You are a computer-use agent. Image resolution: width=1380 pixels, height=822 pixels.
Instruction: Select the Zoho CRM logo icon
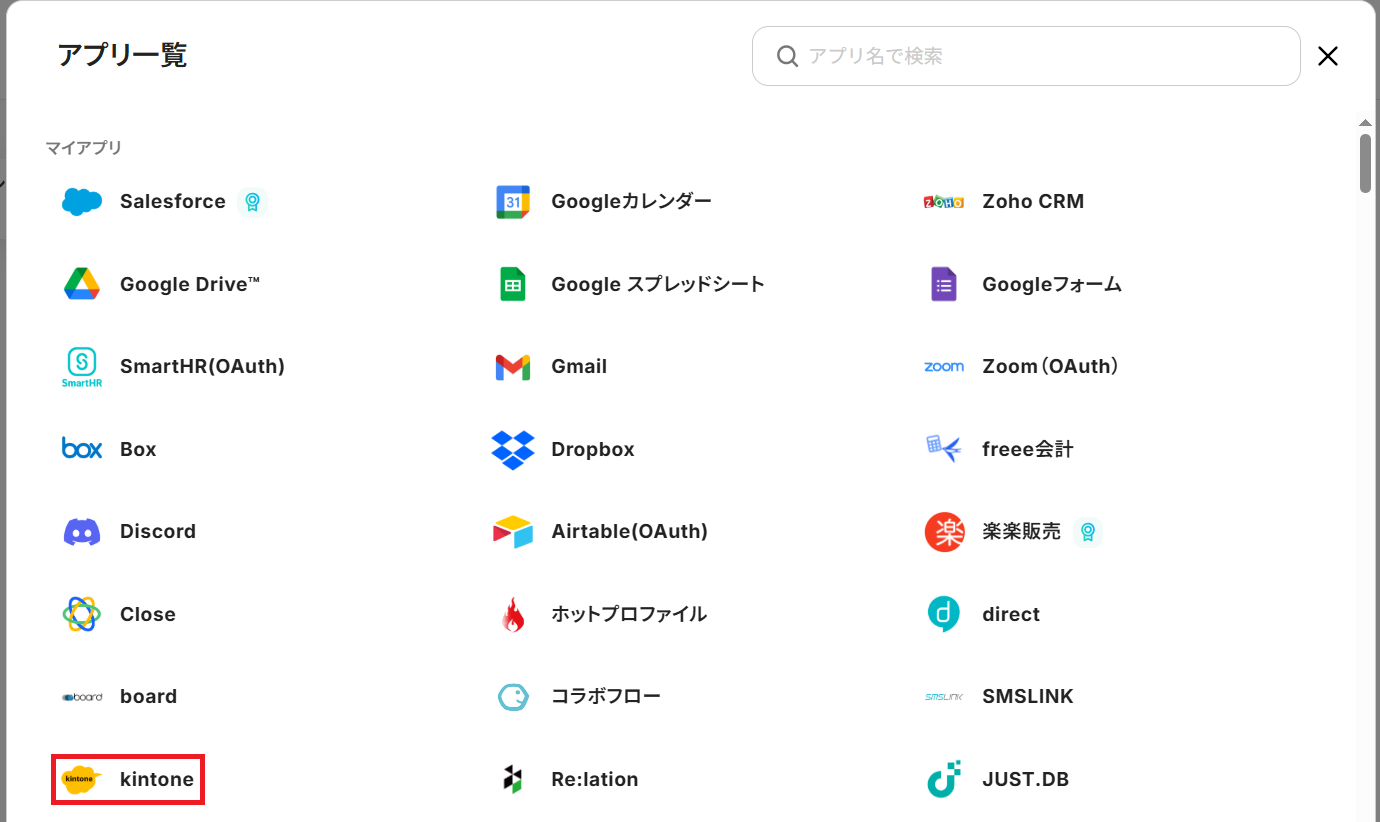pos(944,202)
